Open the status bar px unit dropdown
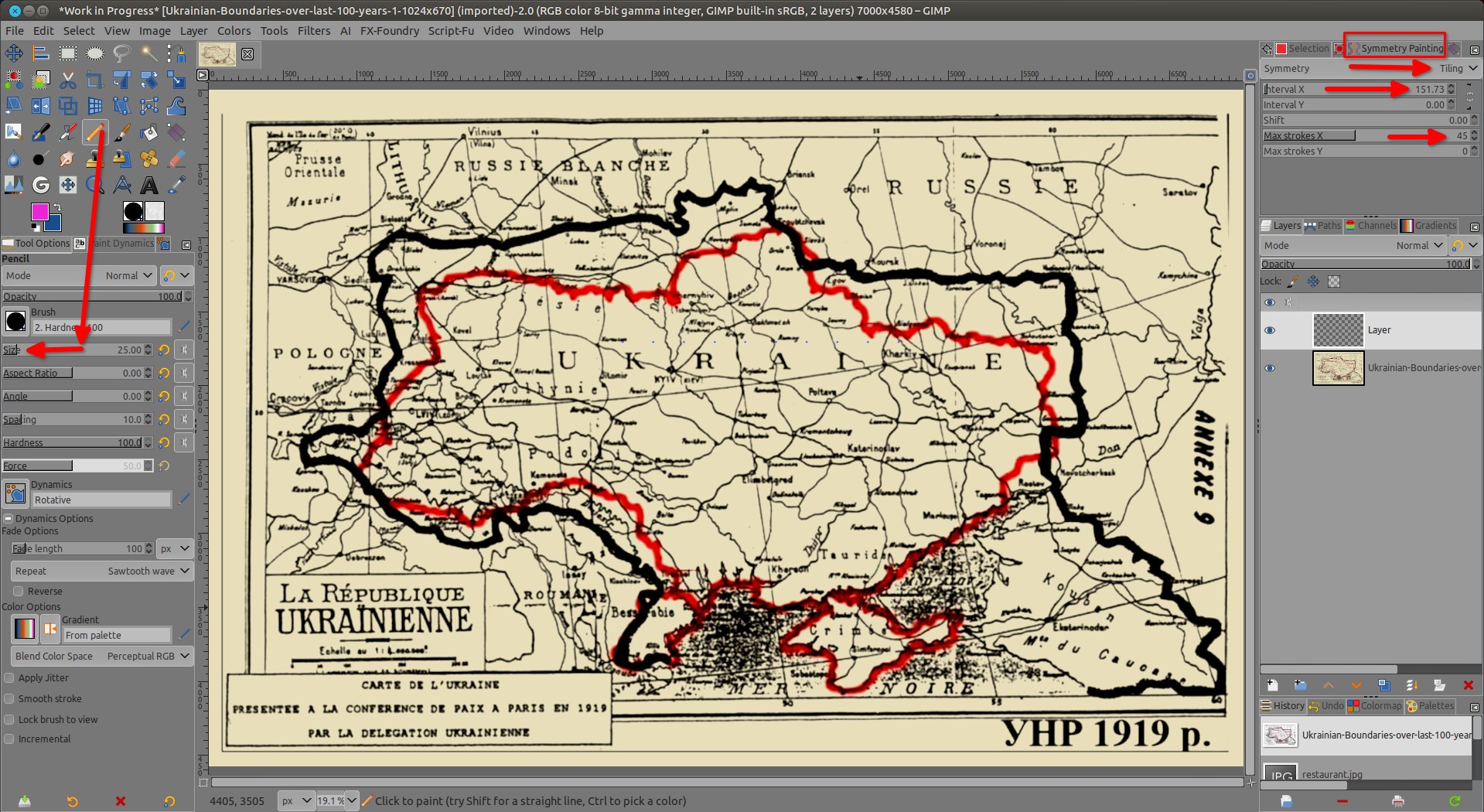The image size is (1484, 812). (x=296, y=801)
